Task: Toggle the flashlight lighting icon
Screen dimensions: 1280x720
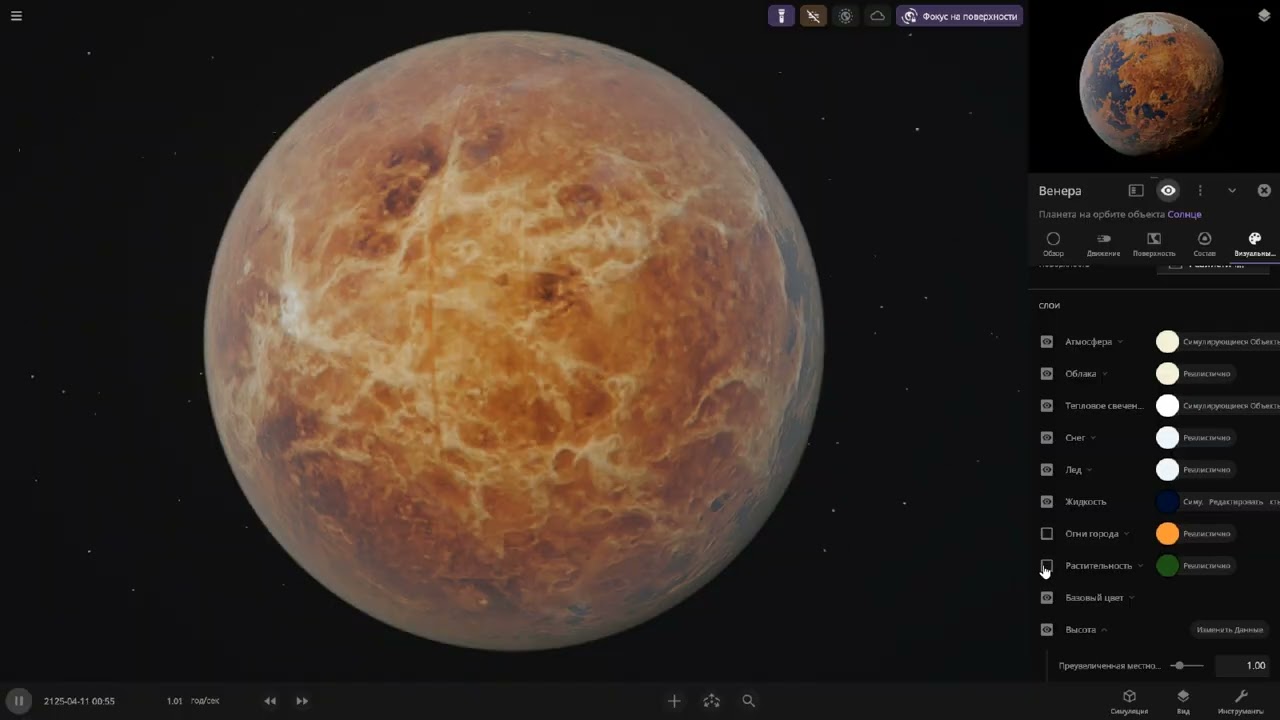Action: point(781,16)
